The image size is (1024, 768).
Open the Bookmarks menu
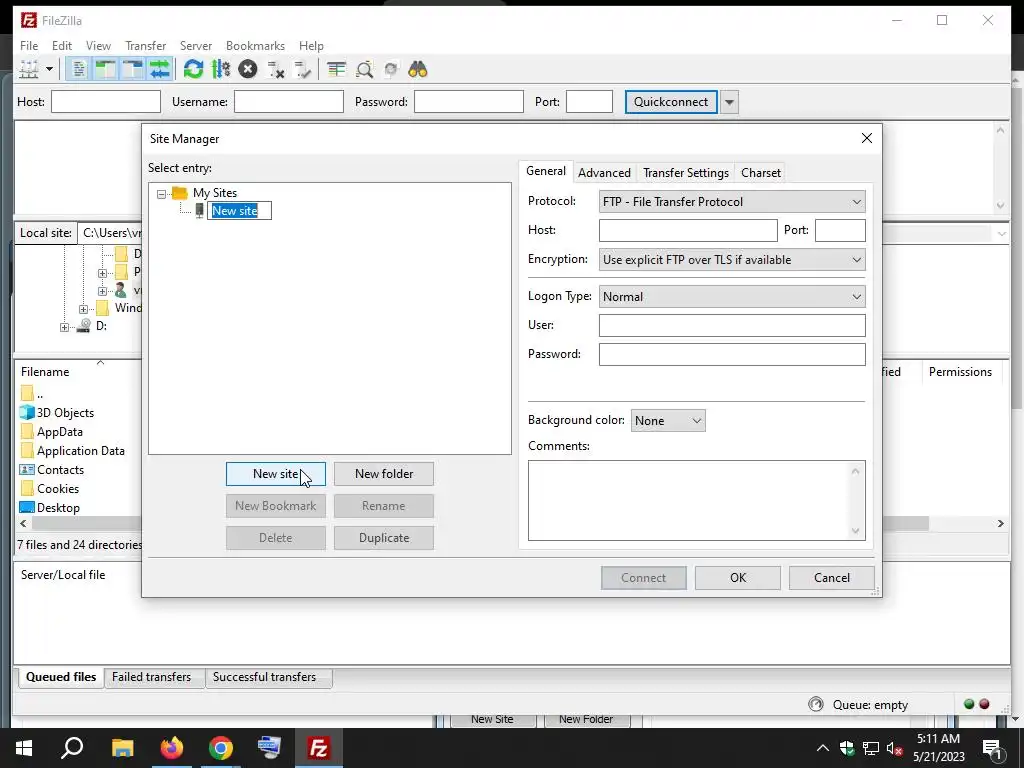point(255,46)
